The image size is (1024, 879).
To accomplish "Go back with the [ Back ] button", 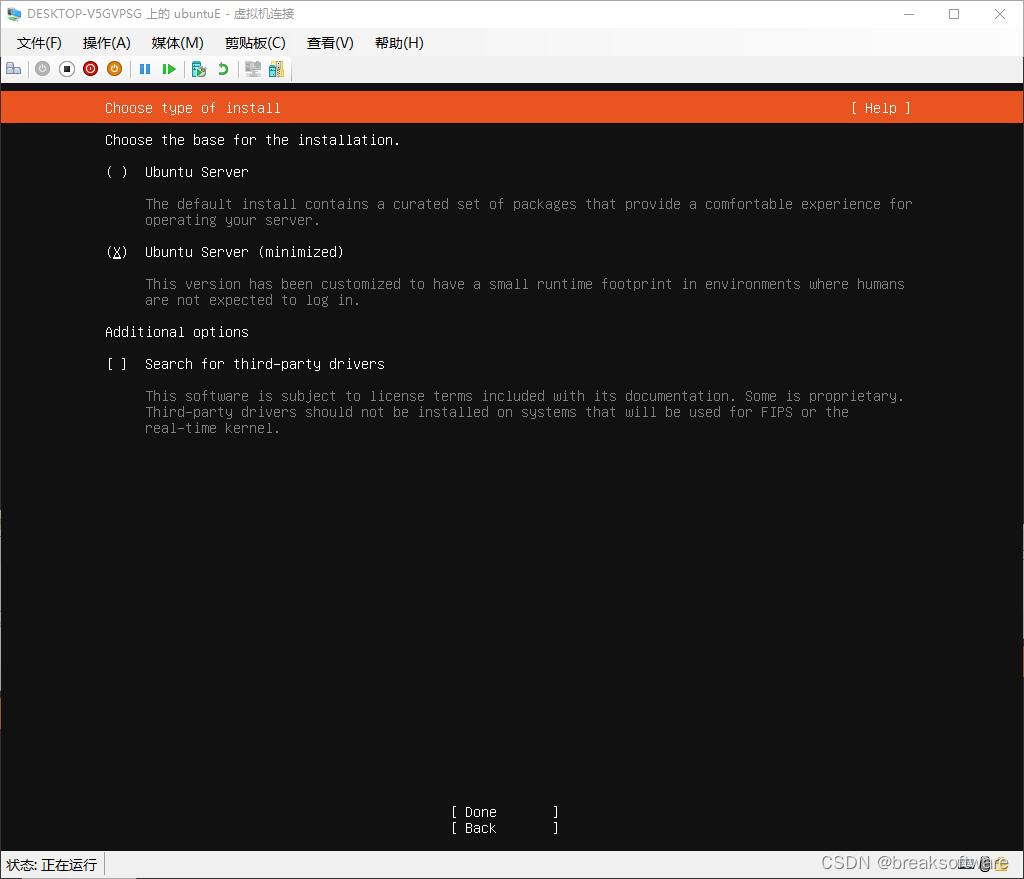I will click(x=505, y=828).
